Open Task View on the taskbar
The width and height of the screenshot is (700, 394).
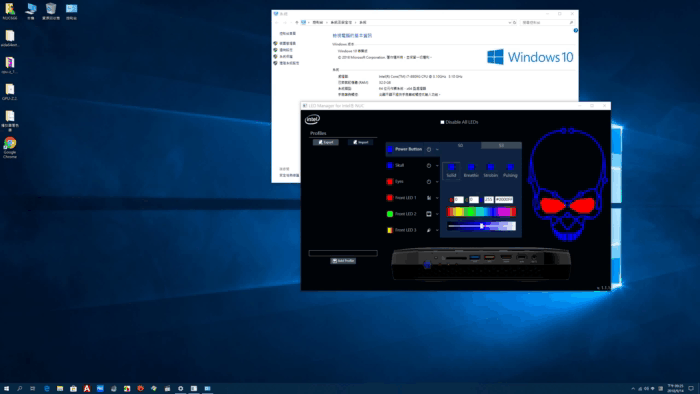pos(33,389)
